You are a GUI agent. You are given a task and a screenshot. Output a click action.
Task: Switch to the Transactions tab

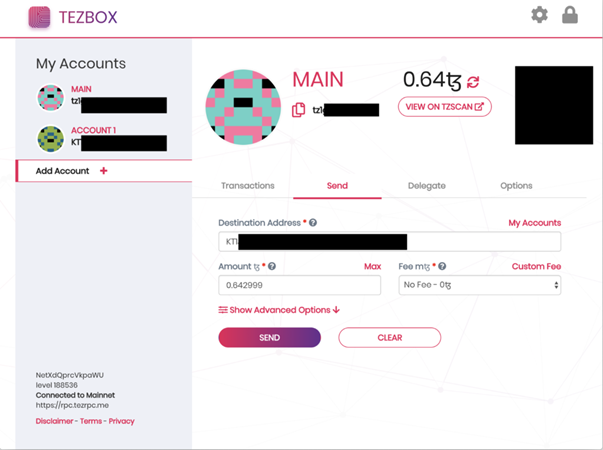coord(248,186)
